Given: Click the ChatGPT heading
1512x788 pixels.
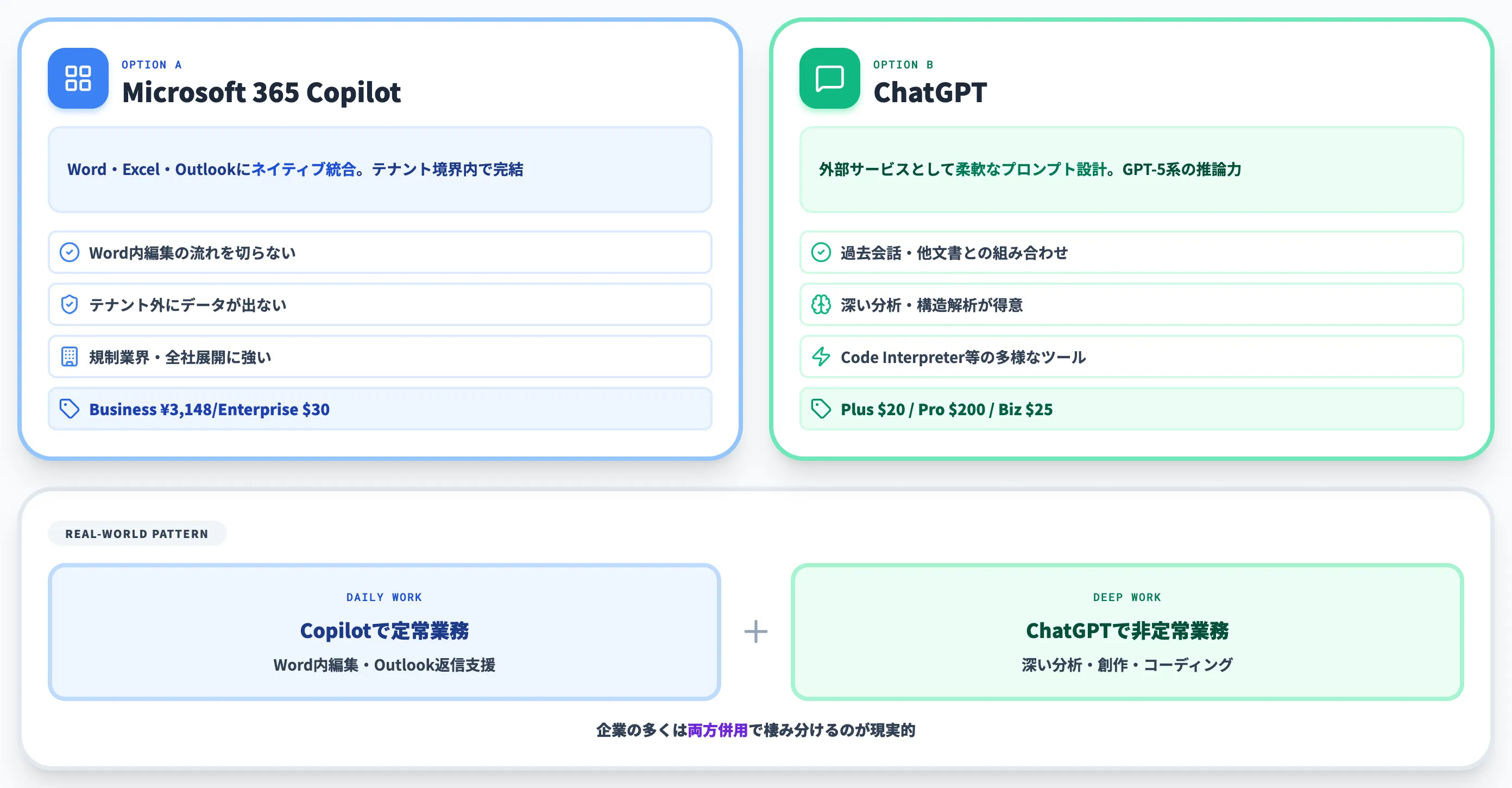Looking at the screenshot, I should (x=930, y=92).
